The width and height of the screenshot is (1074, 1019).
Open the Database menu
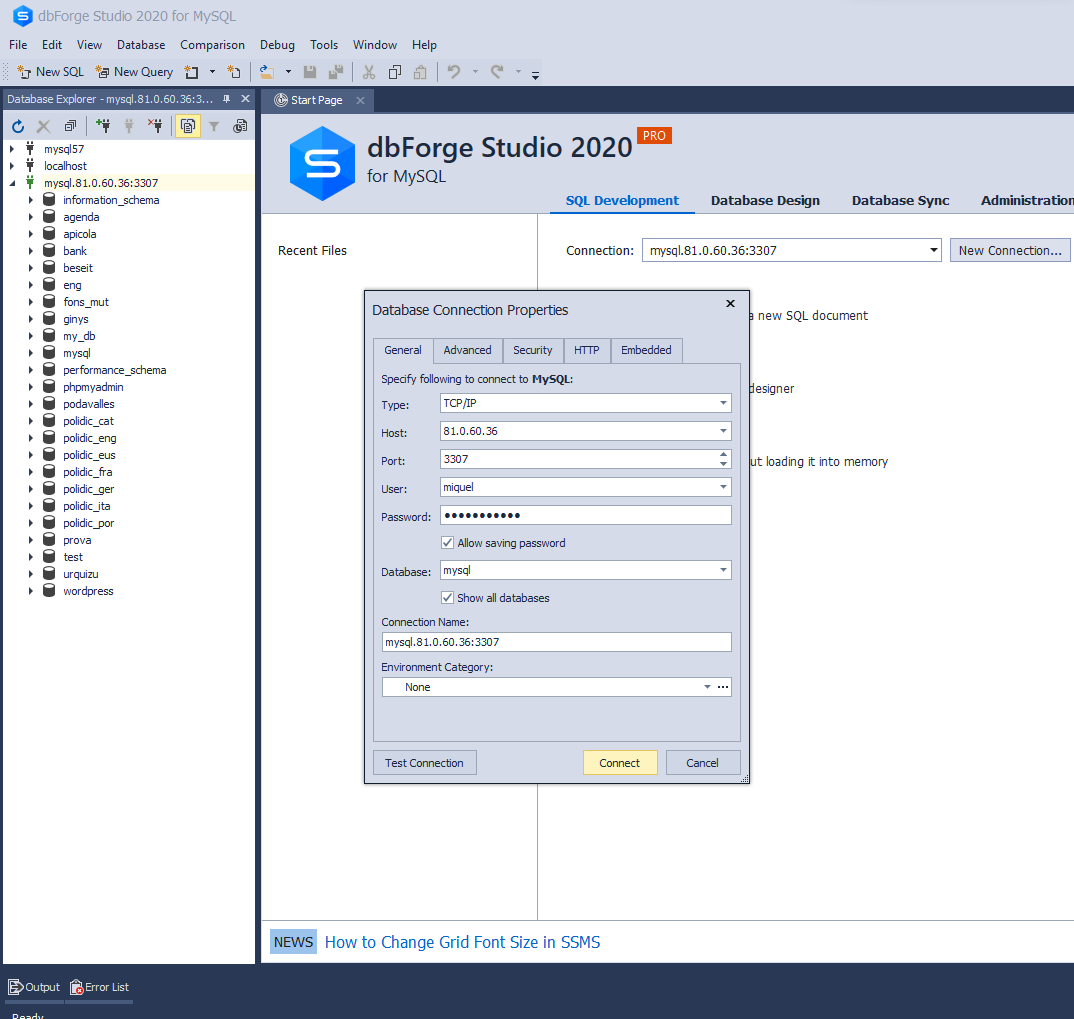coord(141,45)
